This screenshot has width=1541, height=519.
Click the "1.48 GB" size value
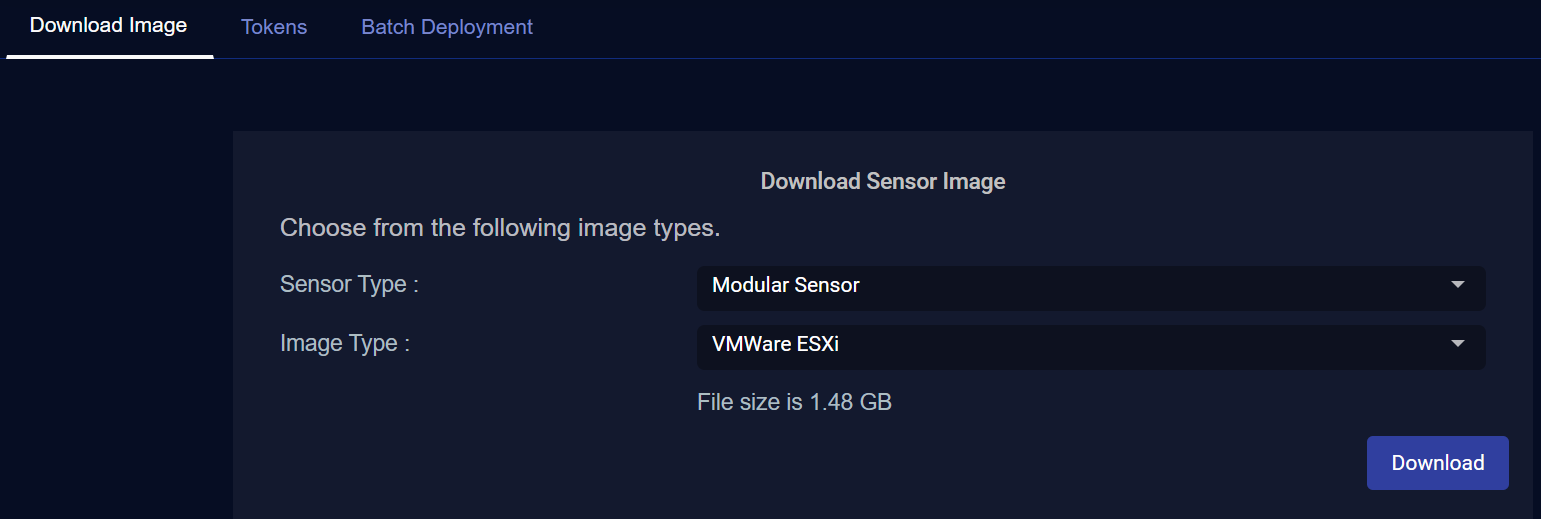[x=851, y=403]
